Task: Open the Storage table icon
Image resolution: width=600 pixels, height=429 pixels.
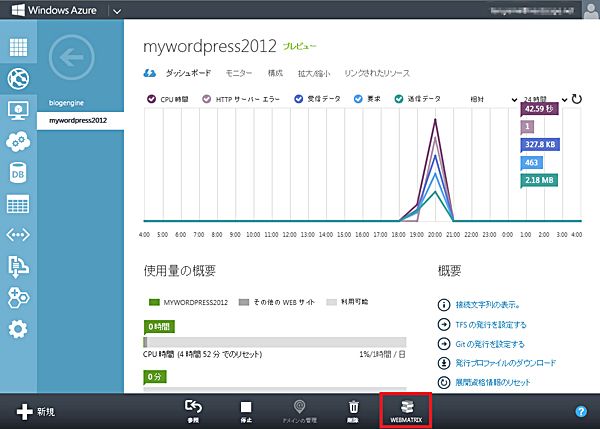Action: (18, 204)
